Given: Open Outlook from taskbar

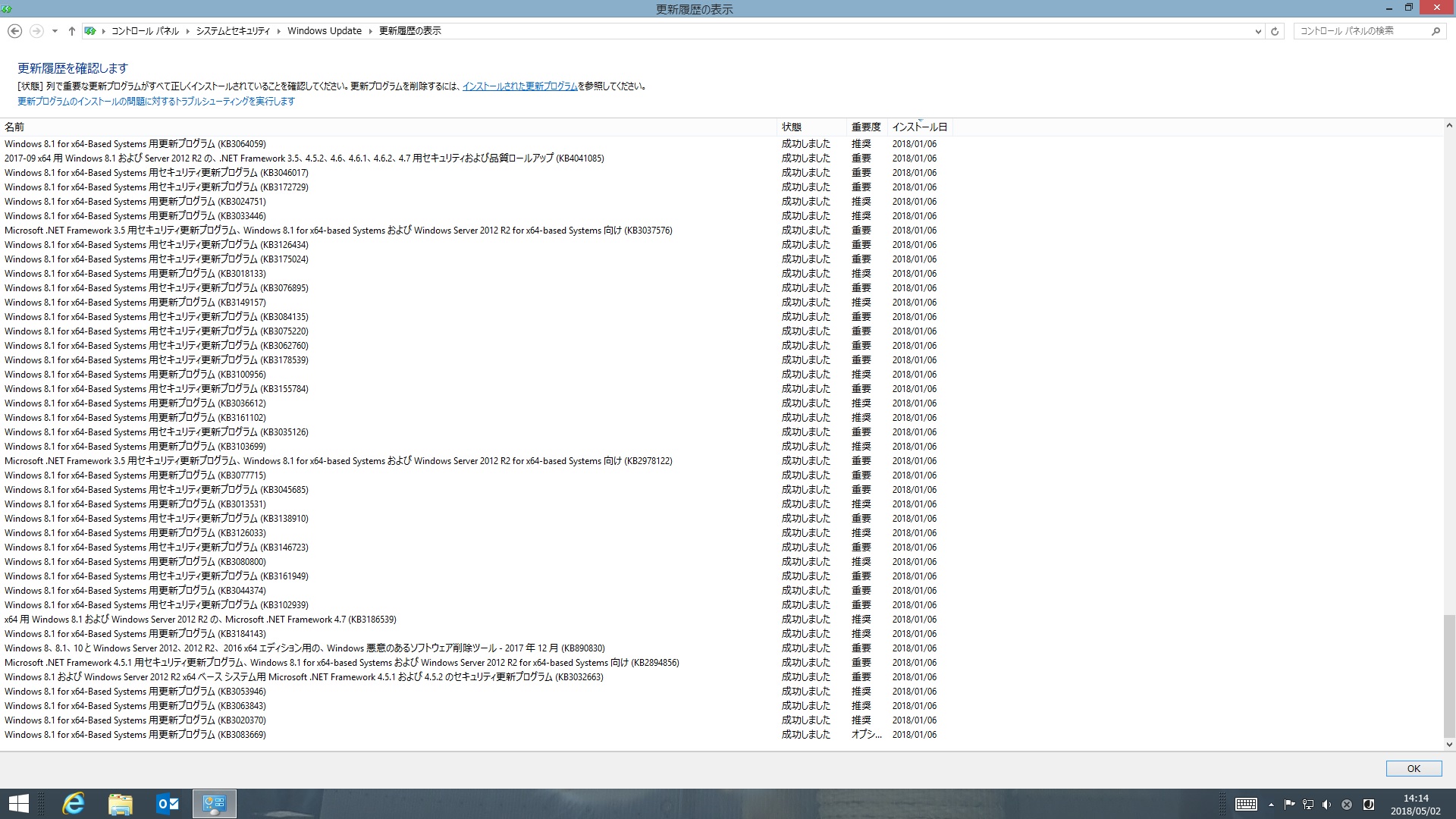Looking at the screenshot, I should 168,804.
